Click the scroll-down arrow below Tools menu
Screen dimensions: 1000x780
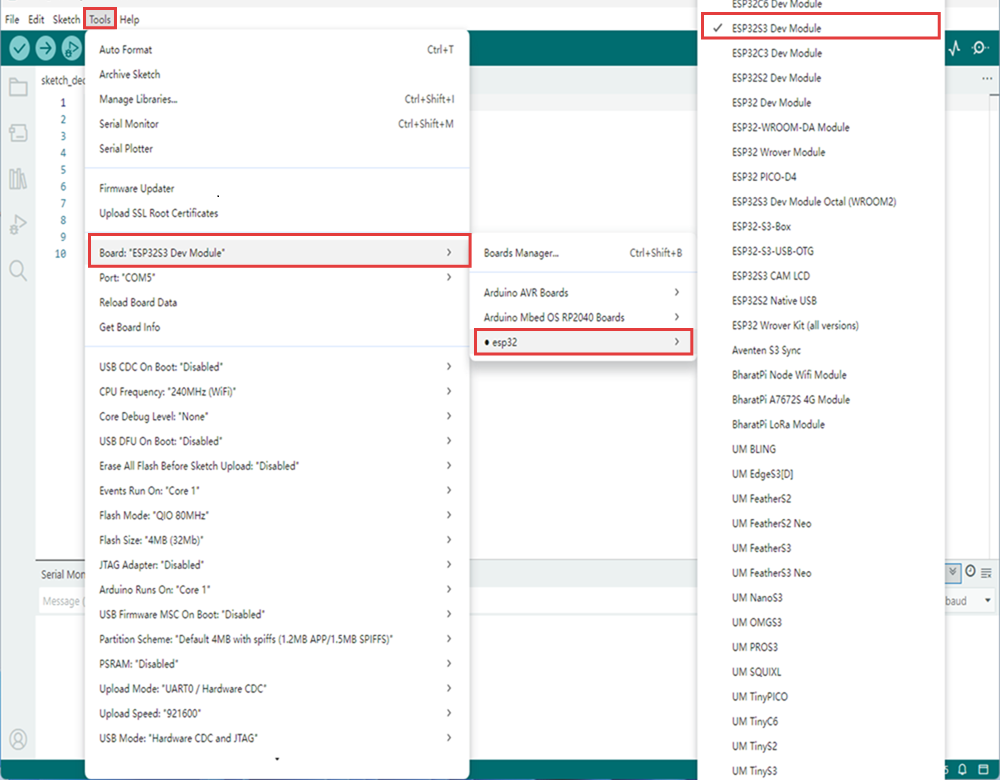point(277,759)
